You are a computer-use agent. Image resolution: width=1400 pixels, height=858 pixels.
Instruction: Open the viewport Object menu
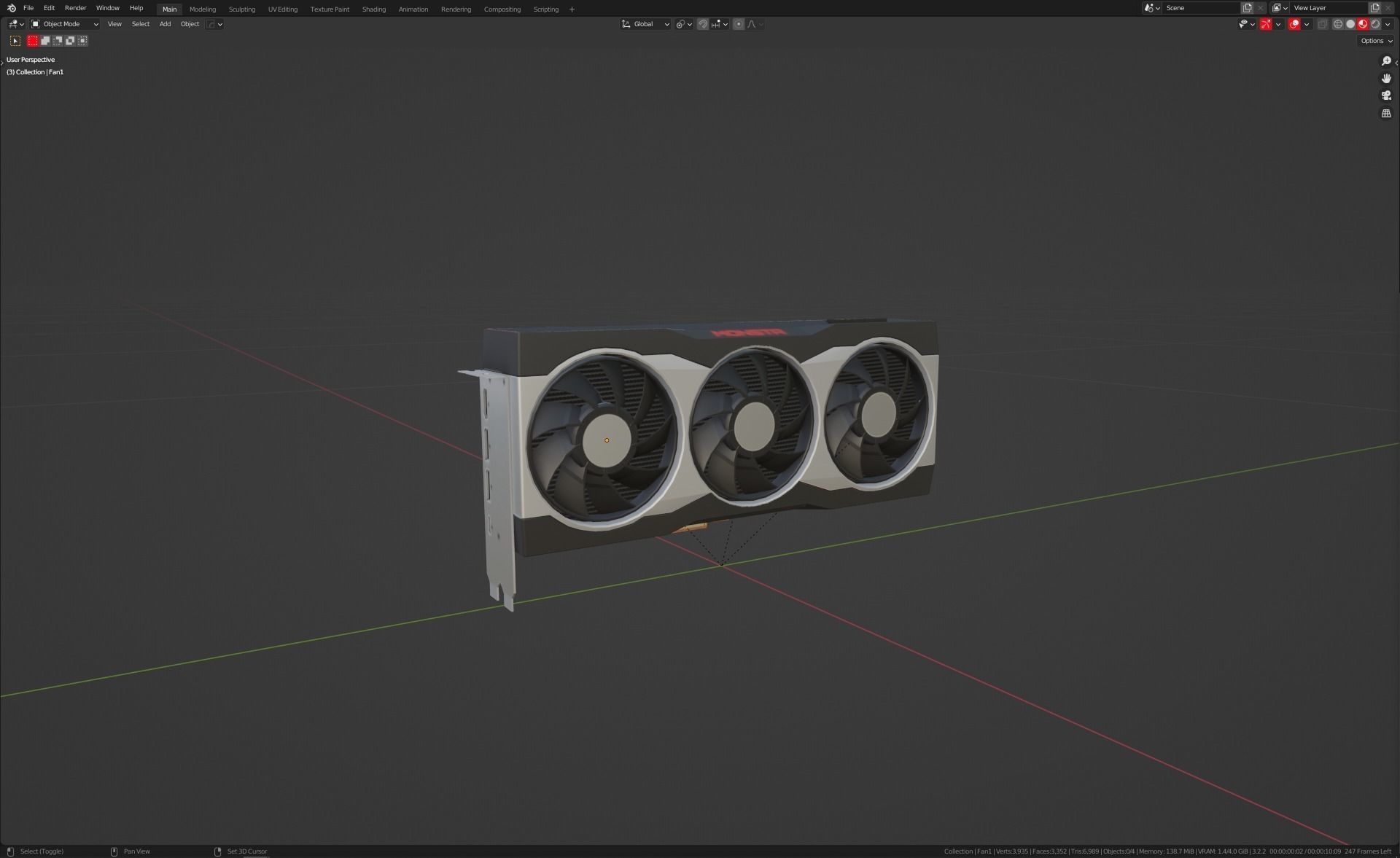pyautogui.click(x=190, y=24)
